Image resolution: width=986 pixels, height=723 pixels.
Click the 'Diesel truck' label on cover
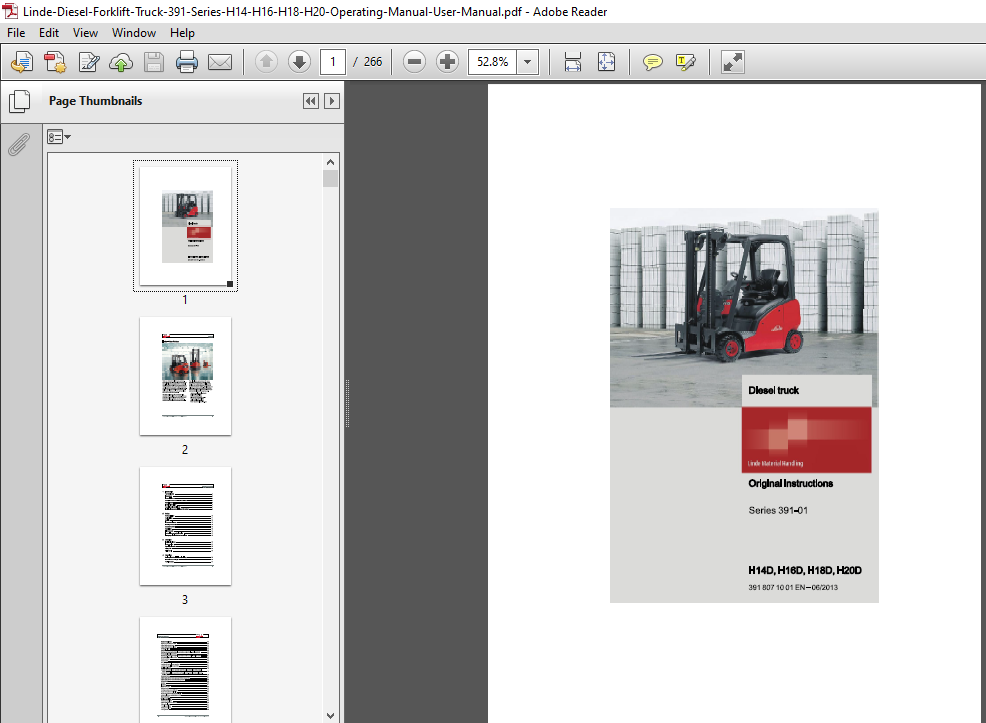(x=773, y=390)
